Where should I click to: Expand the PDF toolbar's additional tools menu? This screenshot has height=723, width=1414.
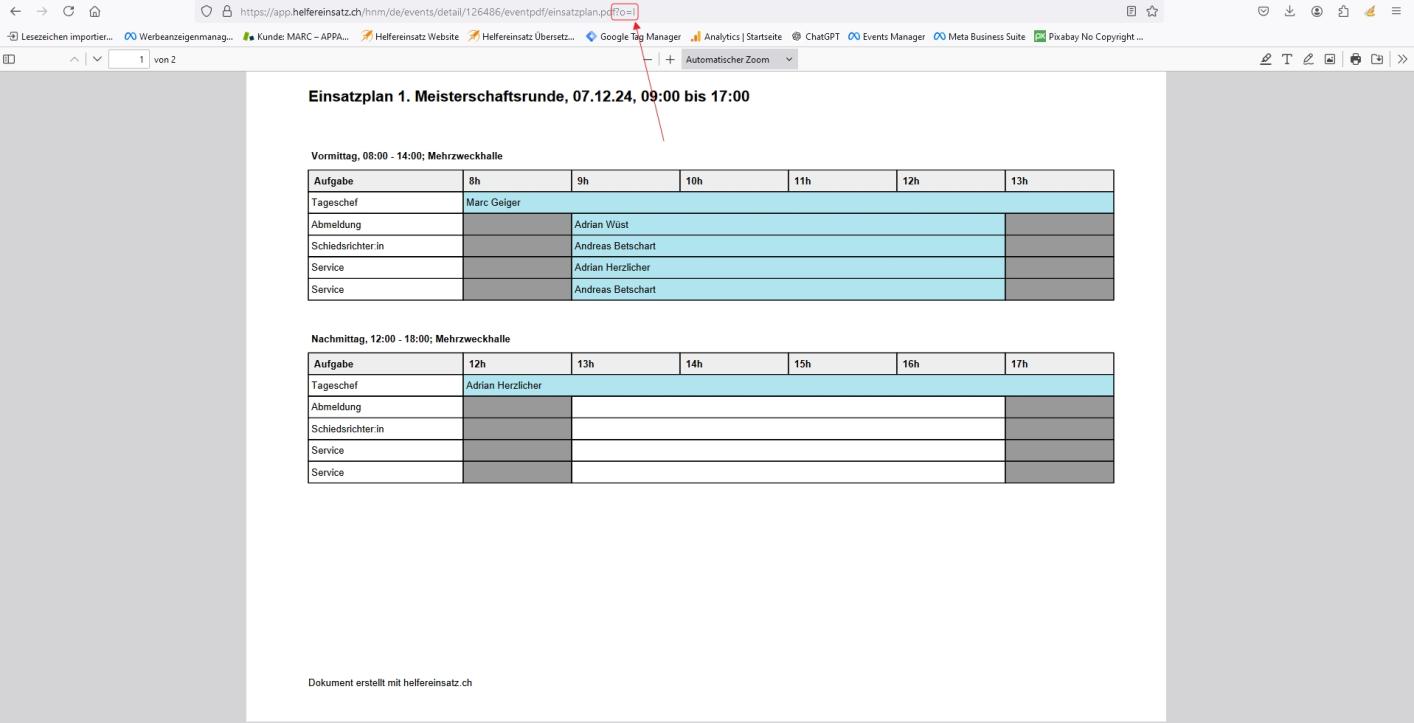[x=1402, y=60]
